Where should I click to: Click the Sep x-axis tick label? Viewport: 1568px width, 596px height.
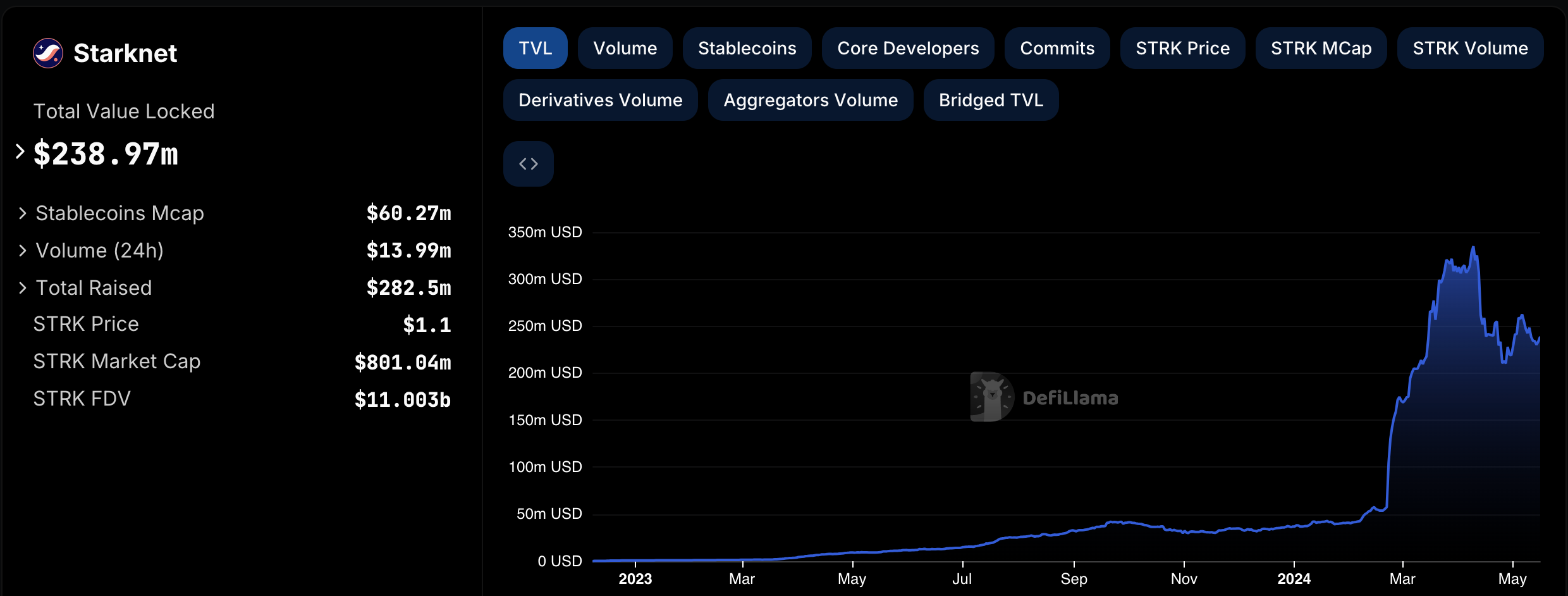pyautogui.click(x=1074, y=579)
